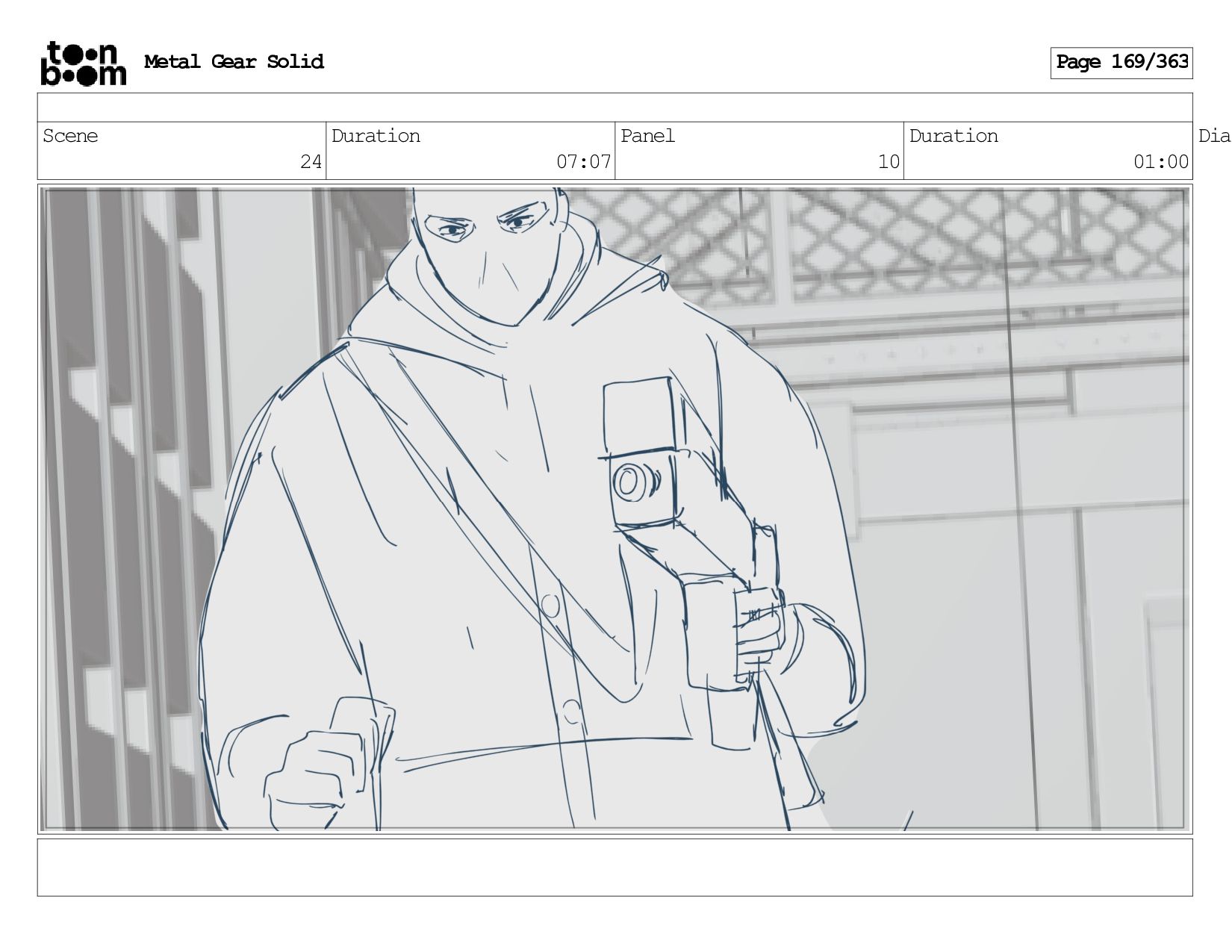The width and height of the screenshot is (1232, 952).
Task: Click the Toon Boom logo
Action: click(83, 63)
